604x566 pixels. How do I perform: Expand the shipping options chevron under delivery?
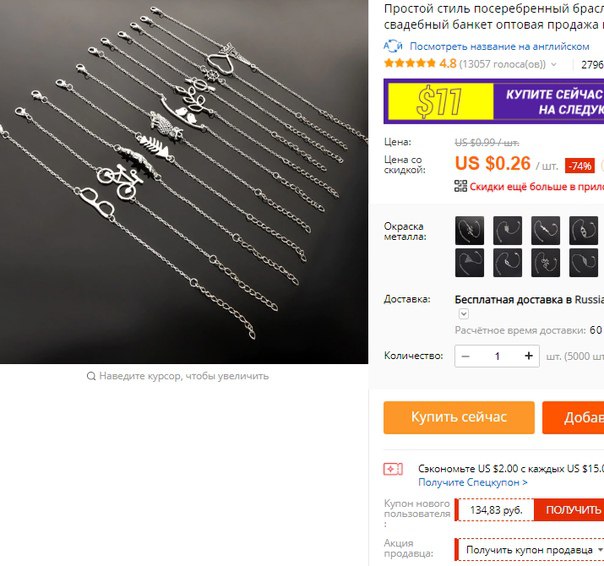(x=464, y=314)
